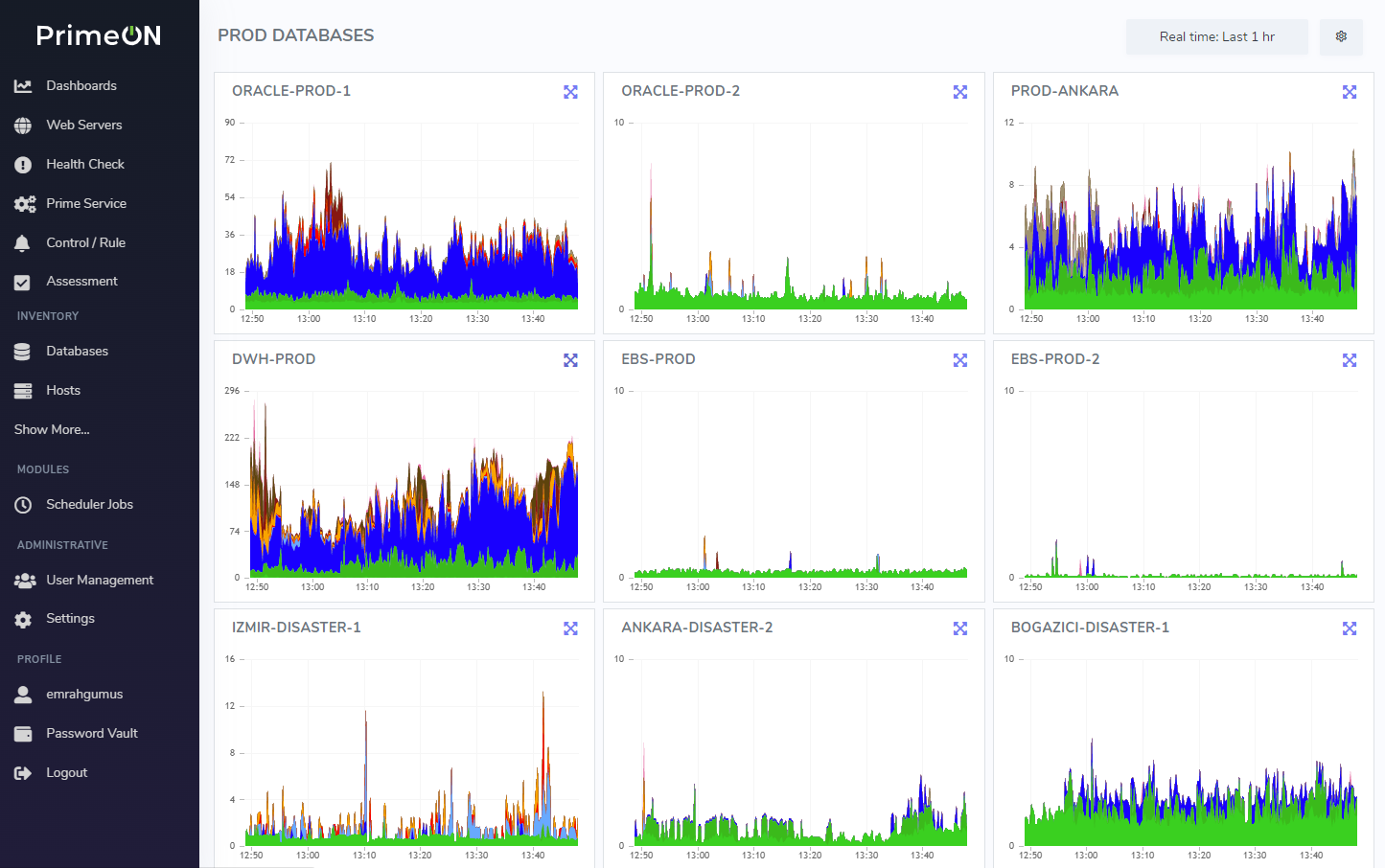Click the BOGAZICI-DISASTER-1 activity chart

(x=1191, y=752)
